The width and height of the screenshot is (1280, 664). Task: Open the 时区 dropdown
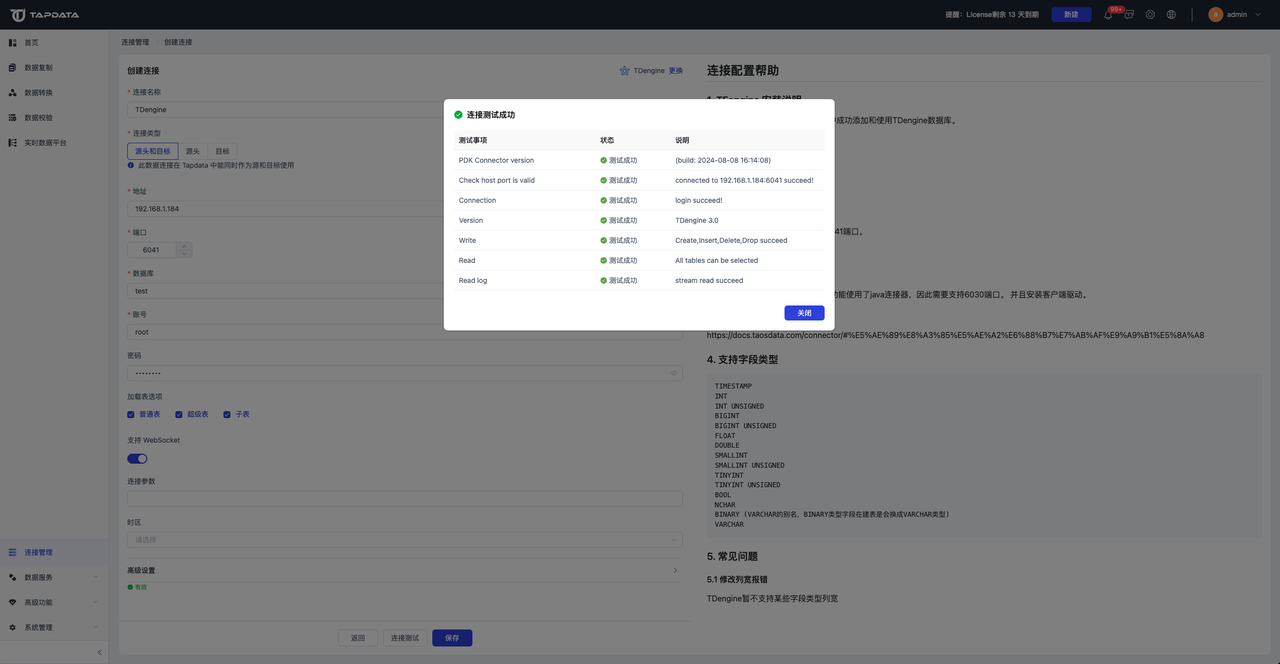[405, 540]
